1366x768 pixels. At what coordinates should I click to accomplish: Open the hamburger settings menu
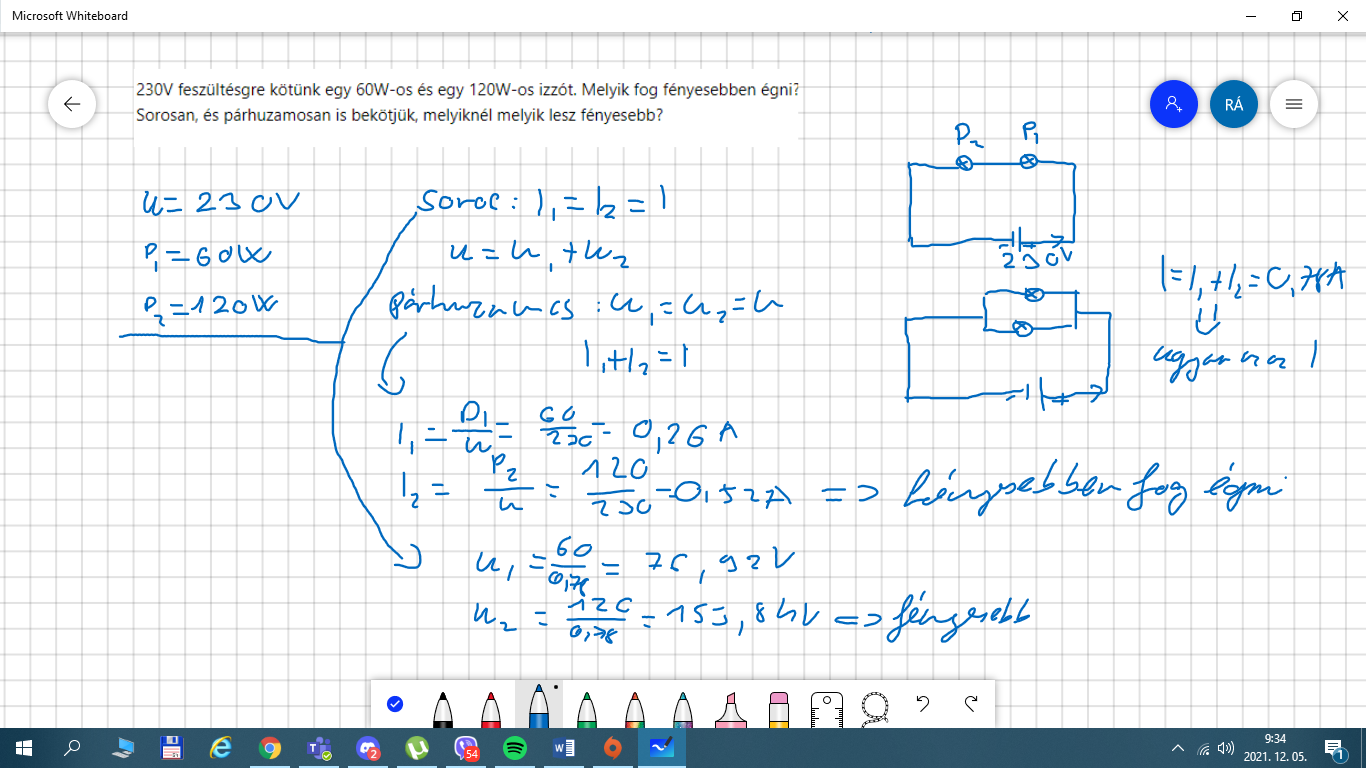pyautogui.click(x=1293, y=104)
